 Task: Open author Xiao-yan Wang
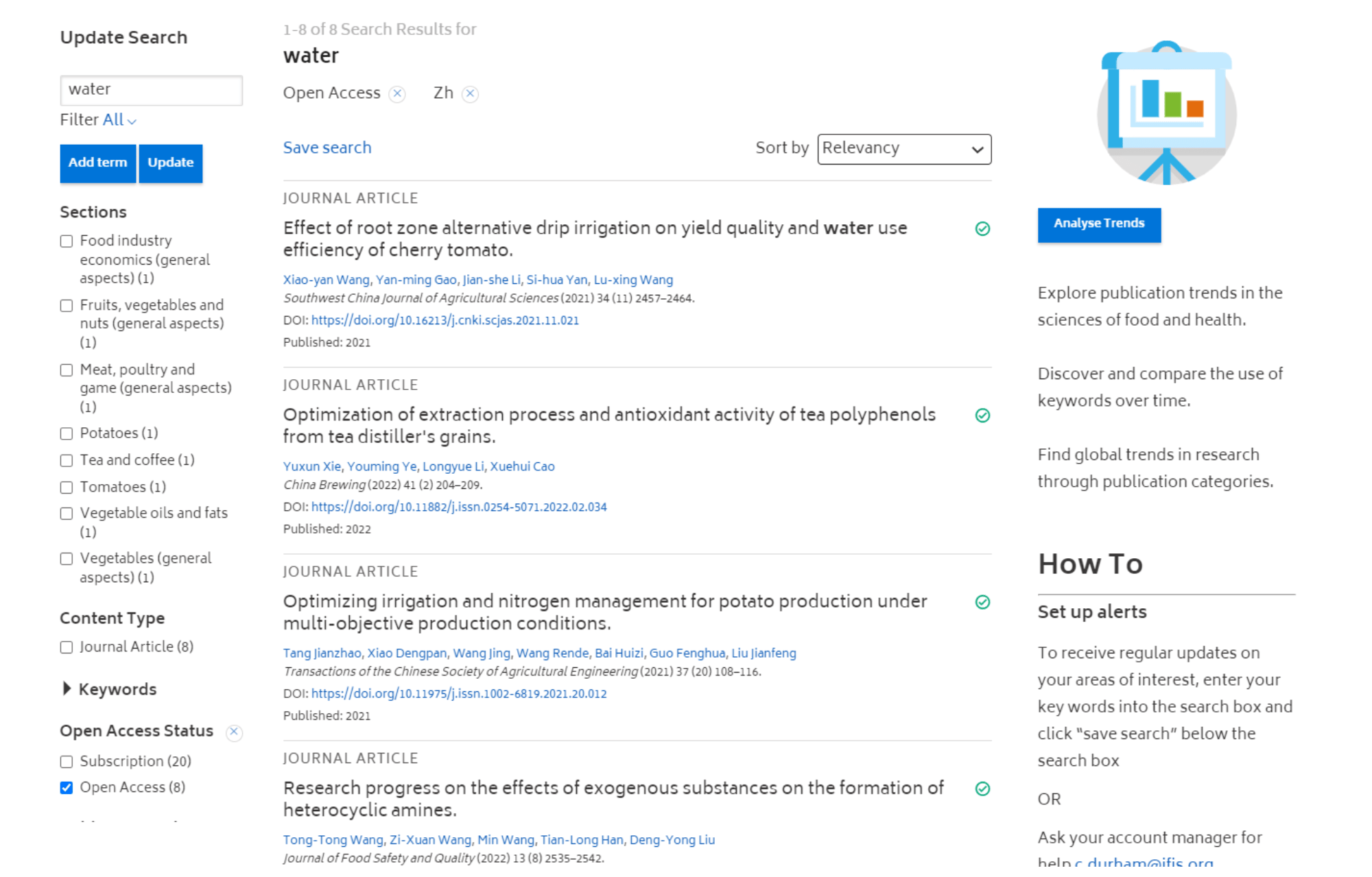pyautogui.click(x=327, y=280)
